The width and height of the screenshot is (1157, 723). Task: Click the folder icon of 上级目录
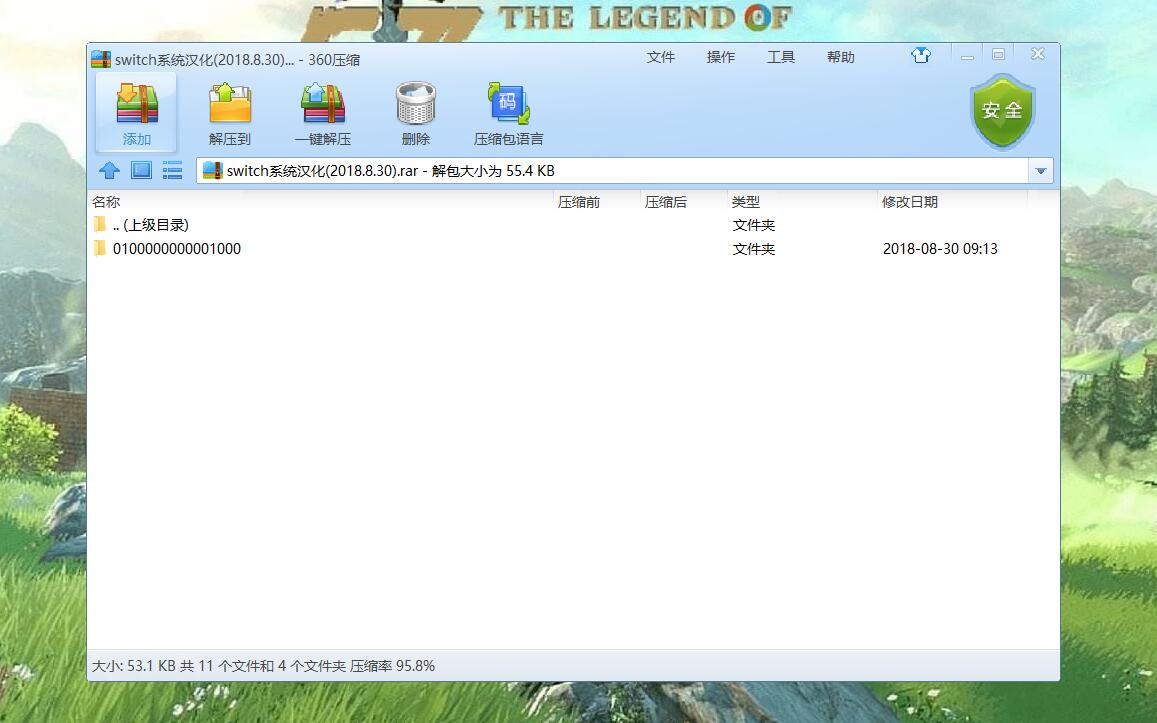point(100,224)
